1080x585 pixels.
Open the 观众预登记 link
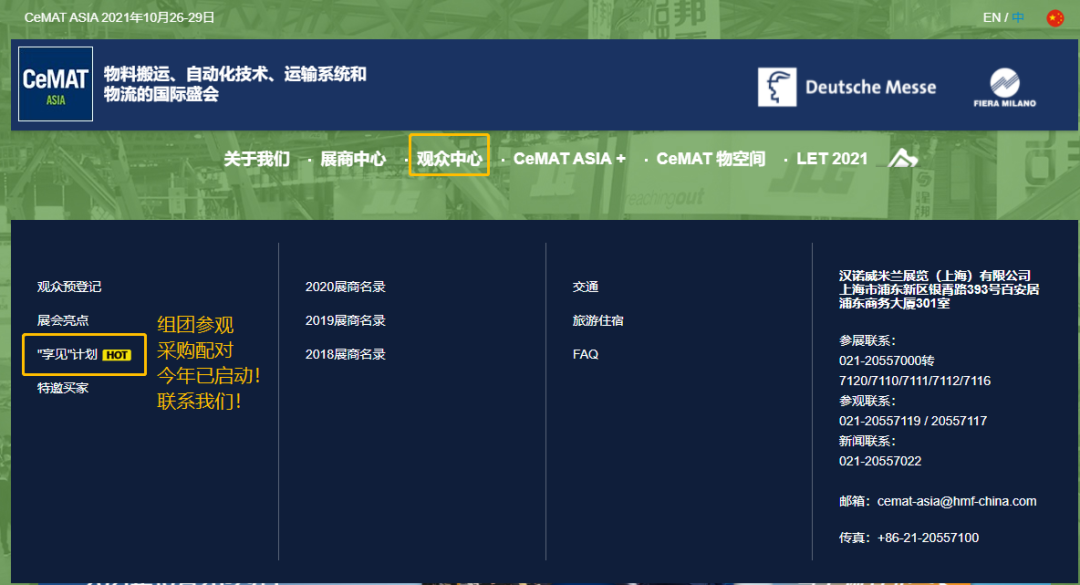69,287
